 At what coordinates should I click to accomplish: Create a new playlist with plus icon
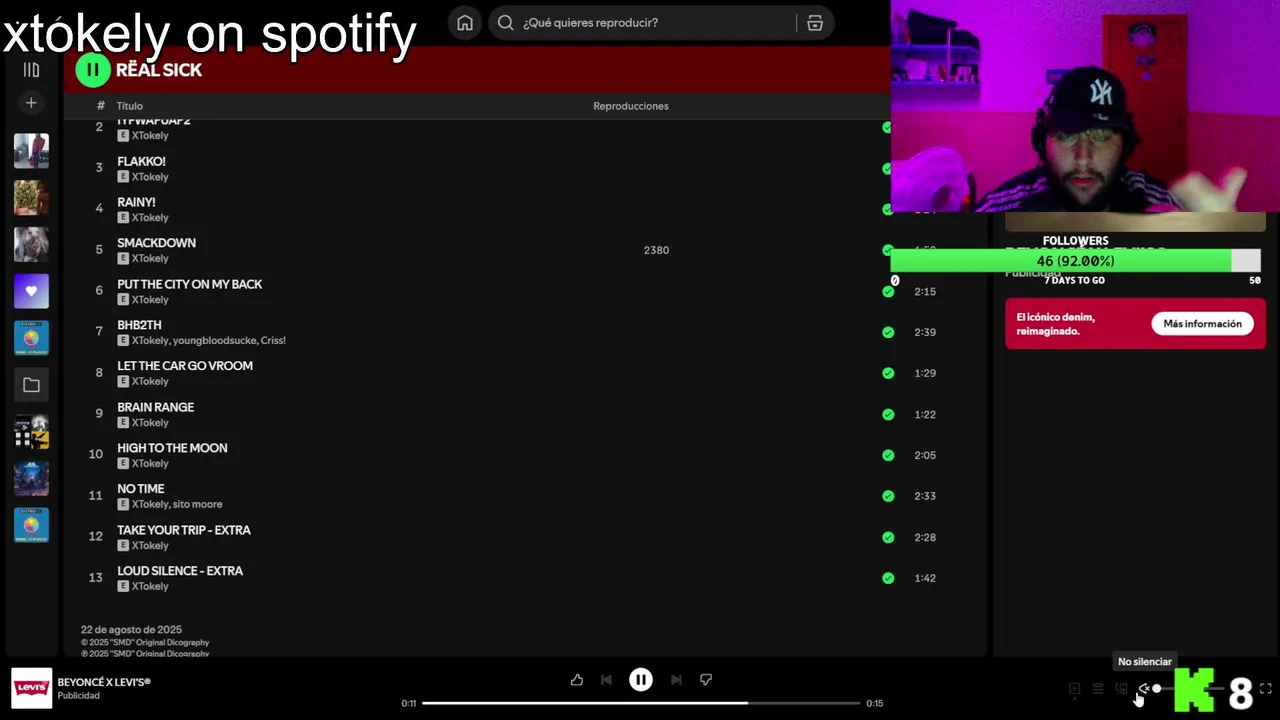click(x=31, y=103)
